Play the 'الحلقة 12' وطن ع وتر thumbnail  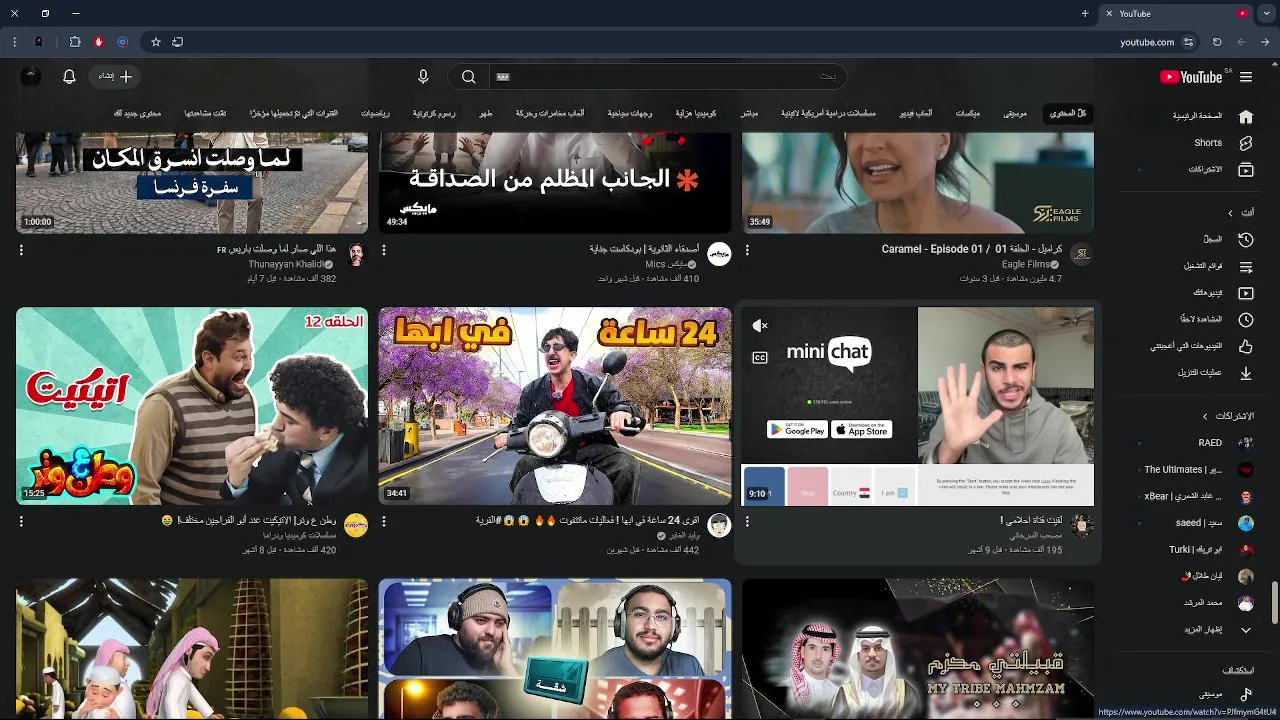point(192,406)
